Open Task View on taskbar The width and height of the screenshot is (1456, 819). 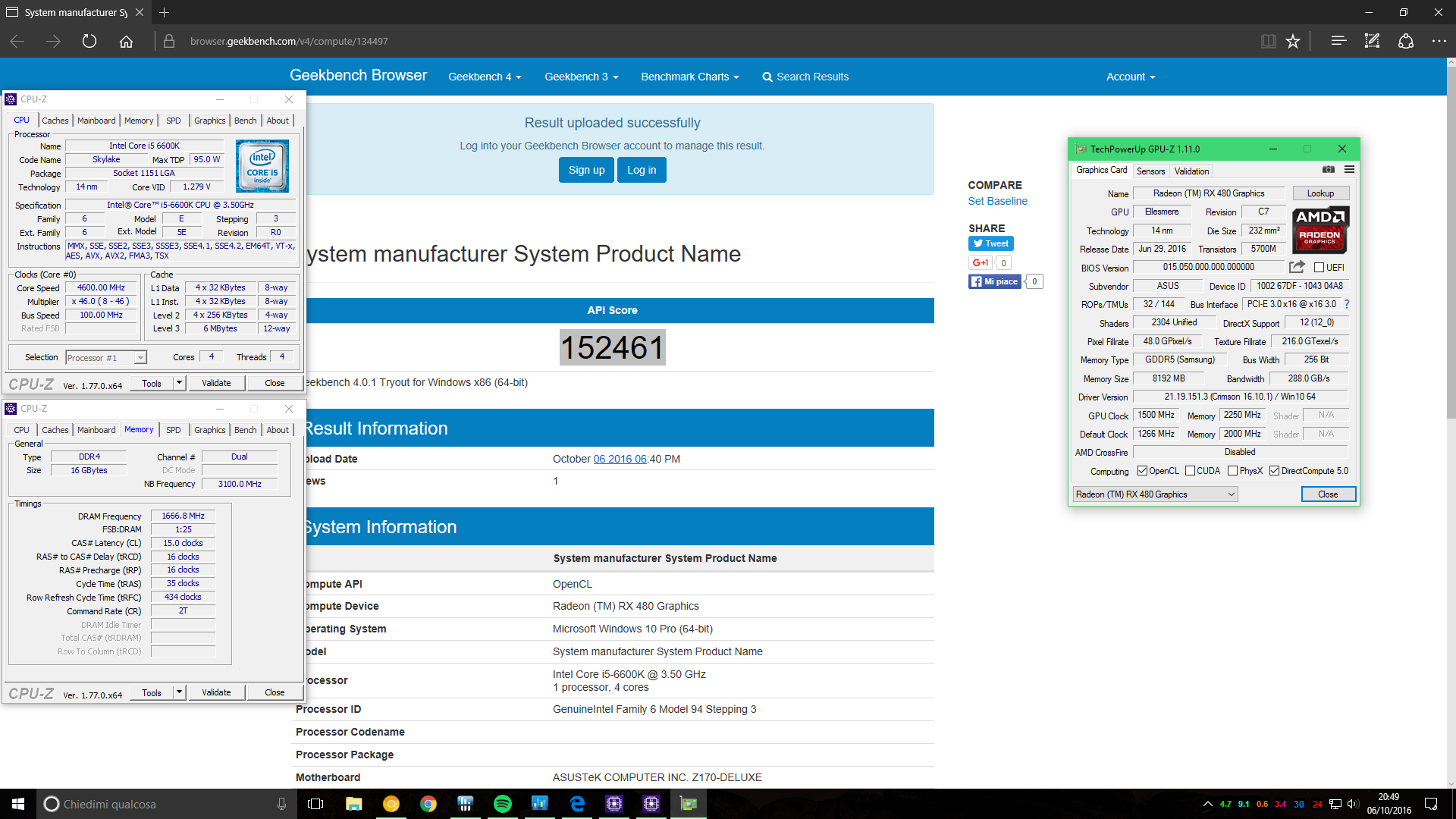point(315,804)
